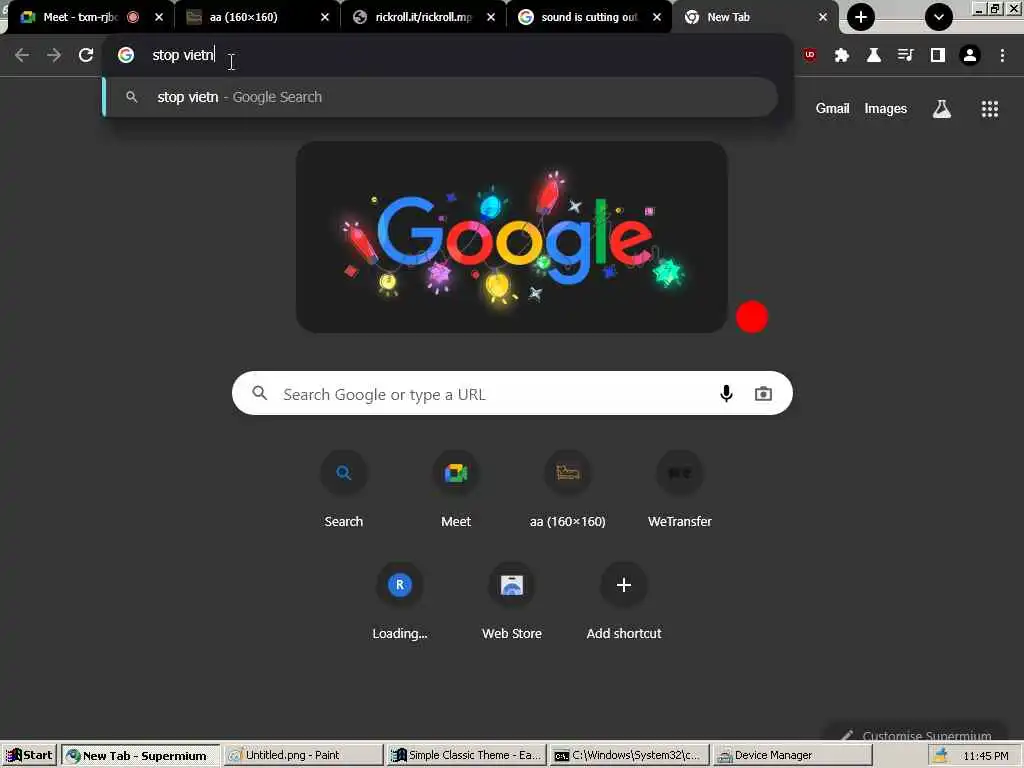Switch to the Meet tab

(x=78, y=17)
